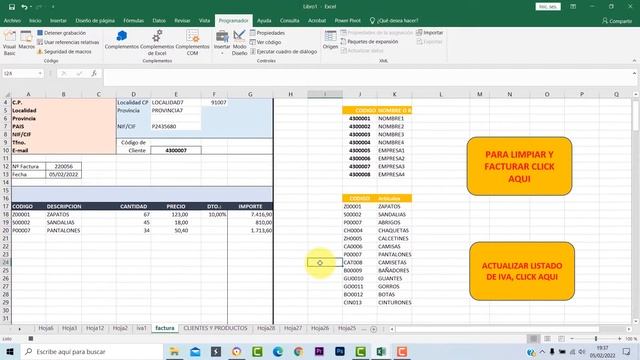The image size is (640, 360).
Task: Add a new sheet with plus icon
Action: [373, 329]
